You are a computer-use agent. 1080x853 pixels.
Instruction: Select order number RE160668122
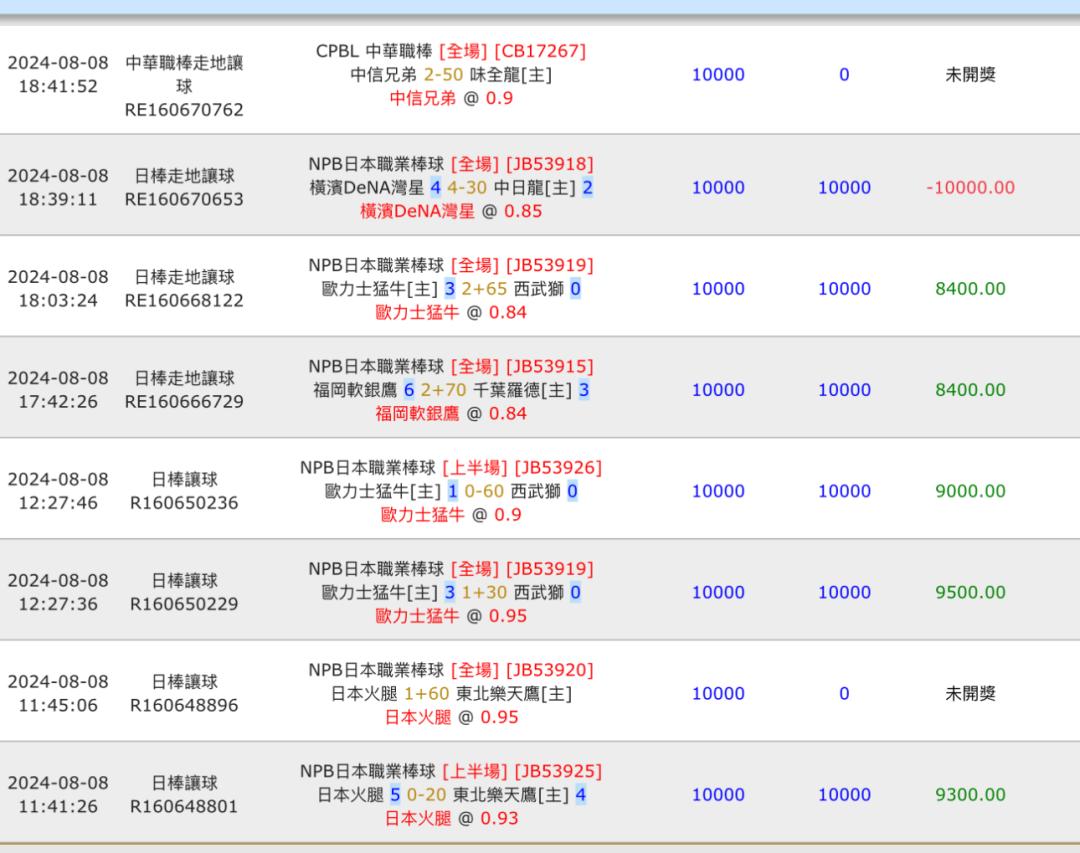coord(184,300)
